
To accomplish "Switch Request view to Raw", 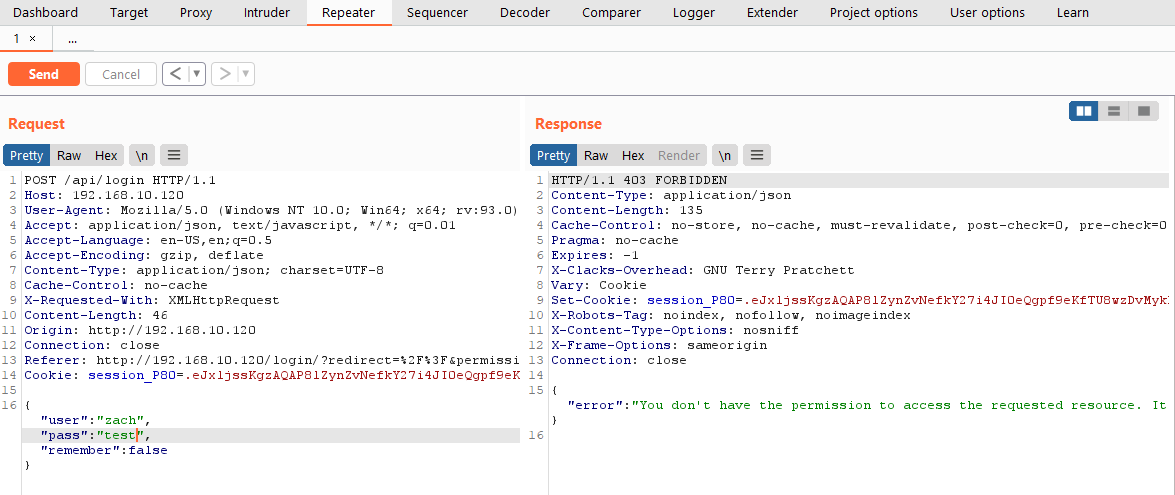I will pos(69,155).
